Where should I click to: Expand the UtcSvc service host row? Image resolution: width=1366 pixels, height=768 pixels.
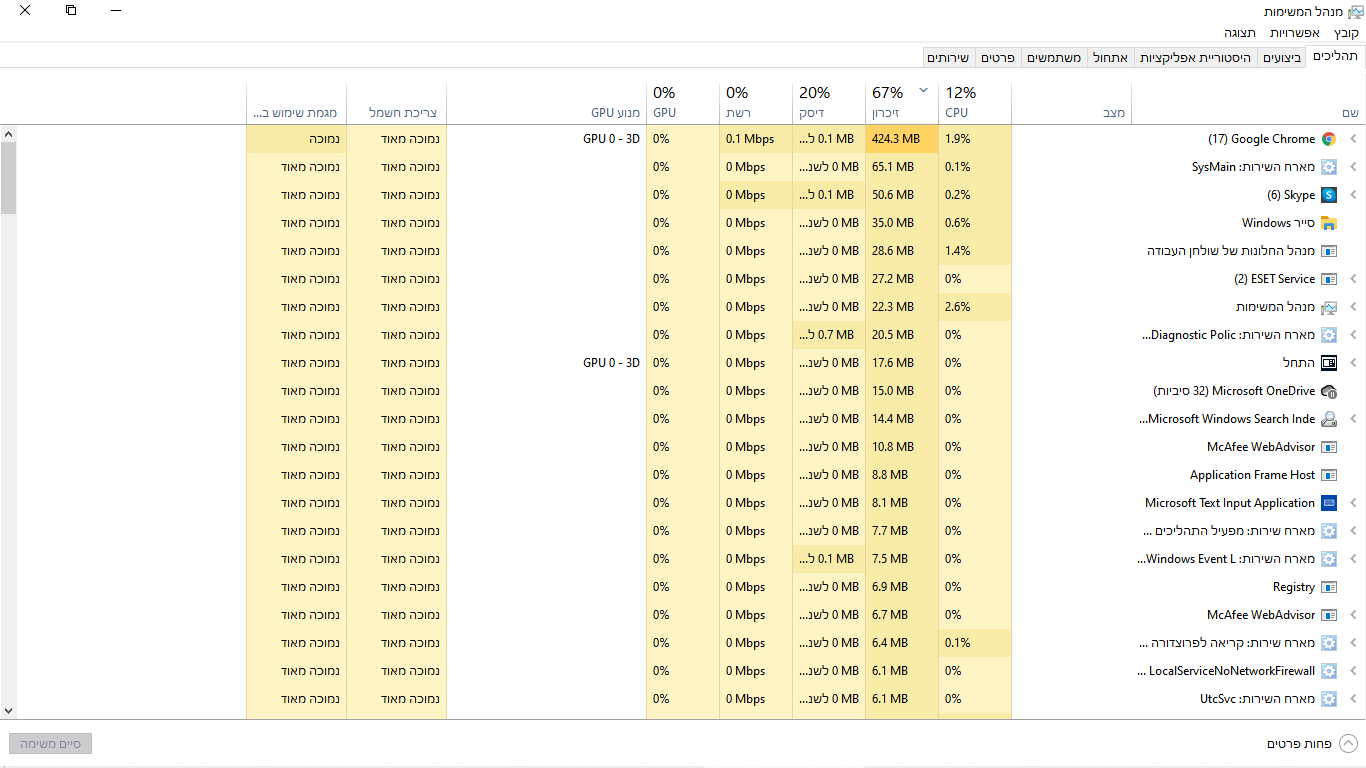point(1354,699)
